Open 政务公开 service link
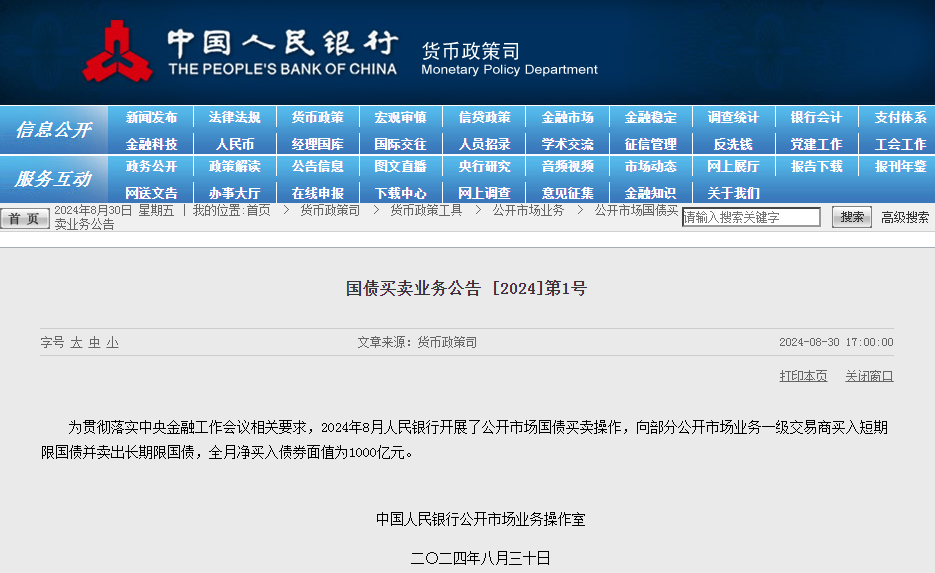935x573 pixels. point(151,166)
